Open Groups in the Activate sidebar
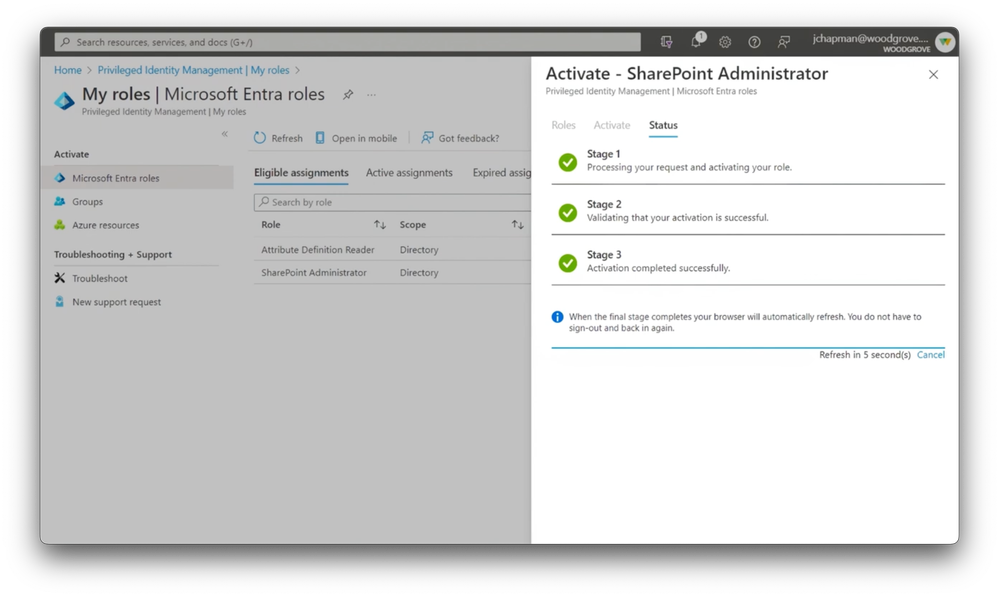Screen dimensions: 999x597 (87, 202)
